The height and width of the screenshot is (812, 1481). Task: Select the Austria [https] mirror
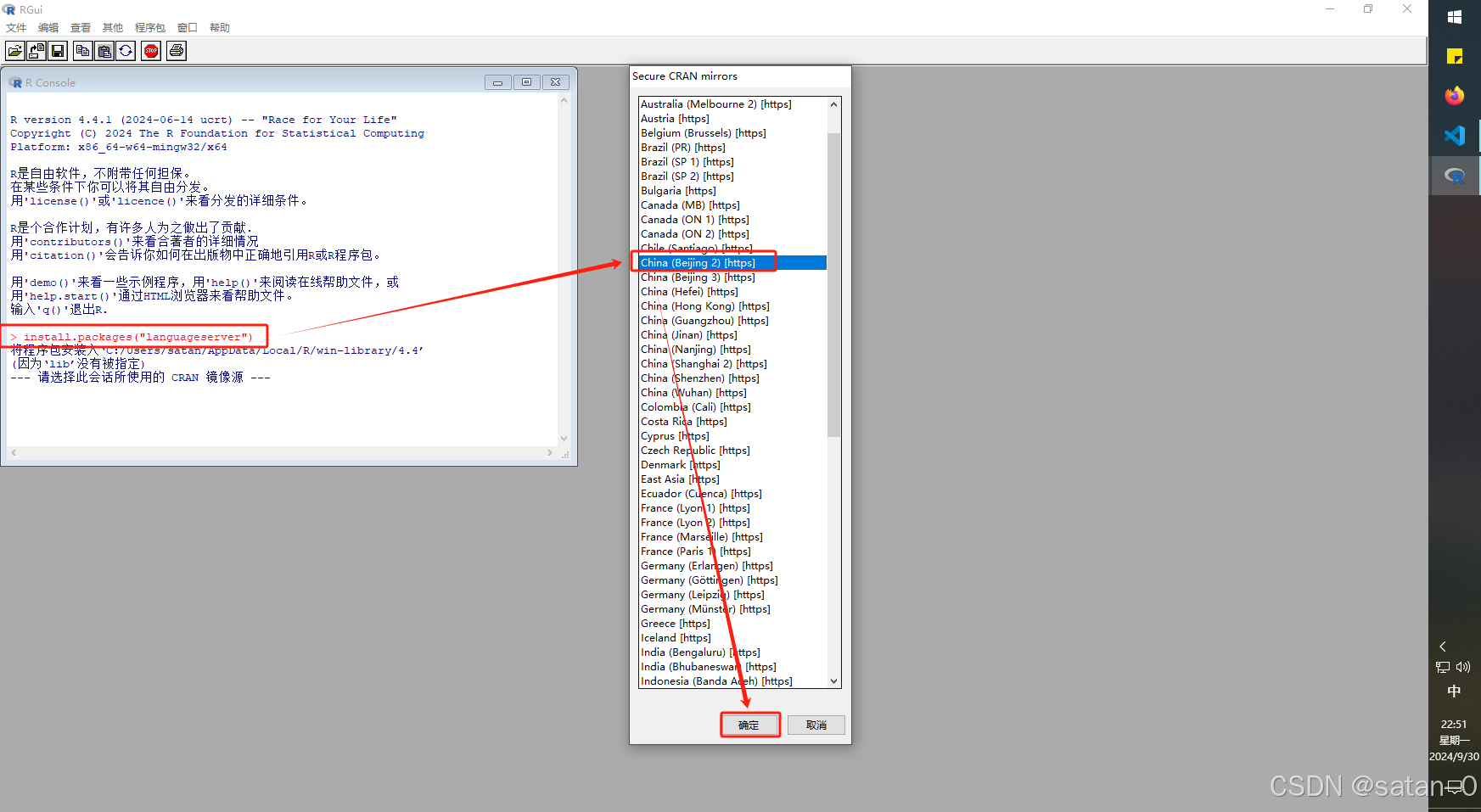[732, 119]
